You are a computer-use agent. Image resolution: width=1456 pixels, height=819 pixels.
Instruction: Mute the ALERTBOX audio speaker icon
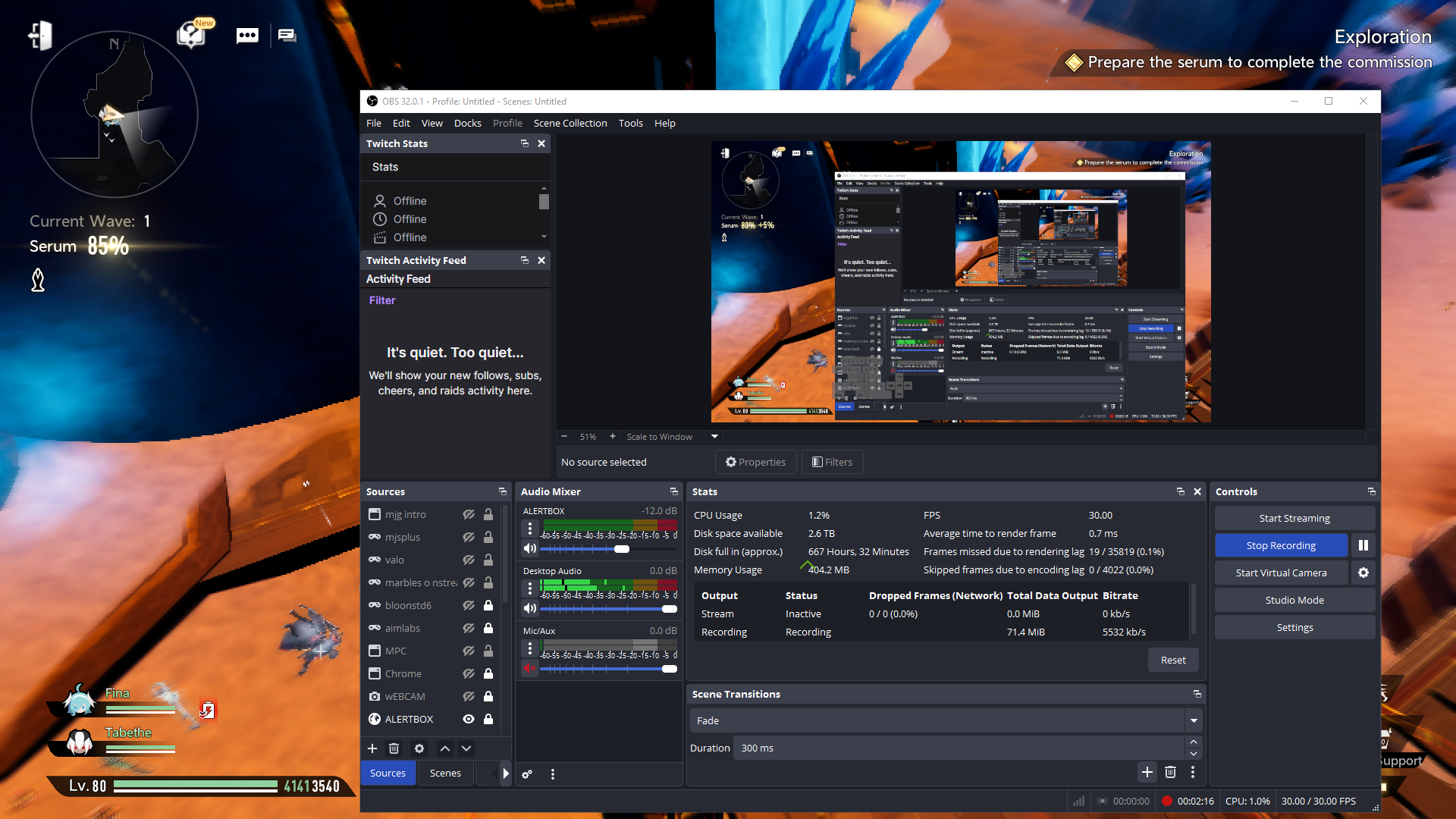tap(530, 548)
